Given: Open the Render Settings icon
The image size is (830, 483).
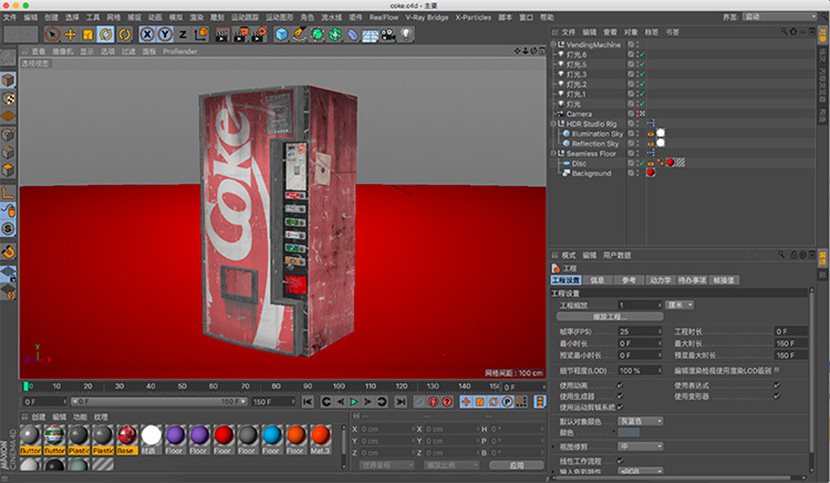Looking at the screenshot, I should click(258, 34).
